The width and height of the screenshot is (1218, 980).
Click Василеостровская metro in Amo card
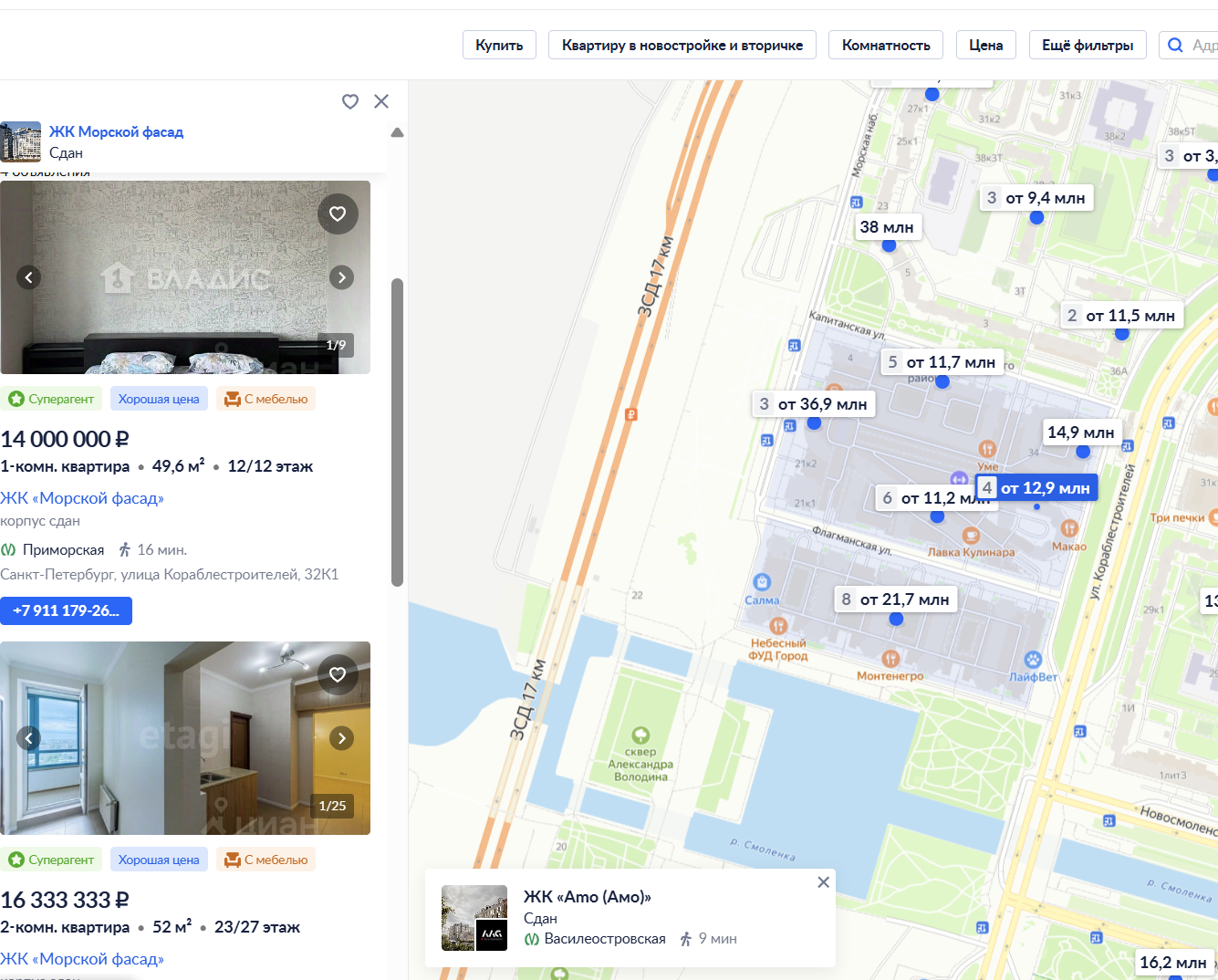605,939
